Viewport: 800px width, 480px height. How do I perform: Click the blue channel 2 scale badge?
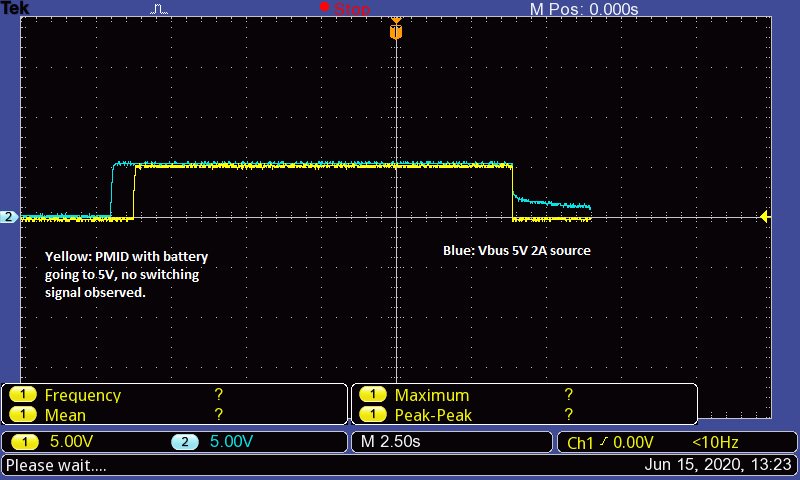pos(185,442)
